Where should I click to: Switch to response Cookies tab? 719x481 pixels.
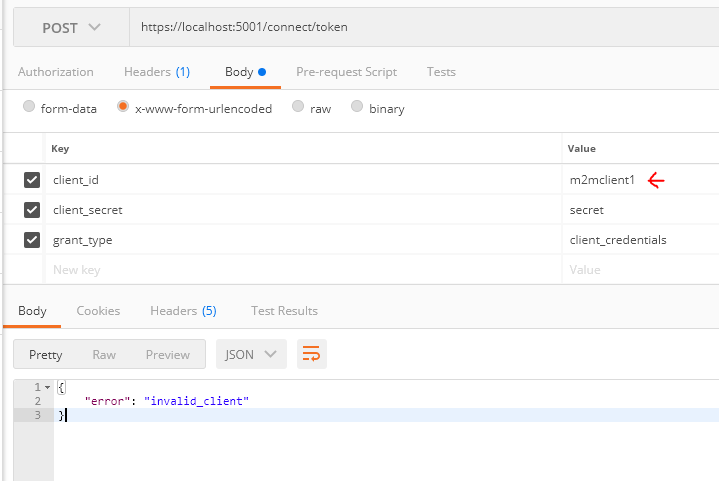98,311
